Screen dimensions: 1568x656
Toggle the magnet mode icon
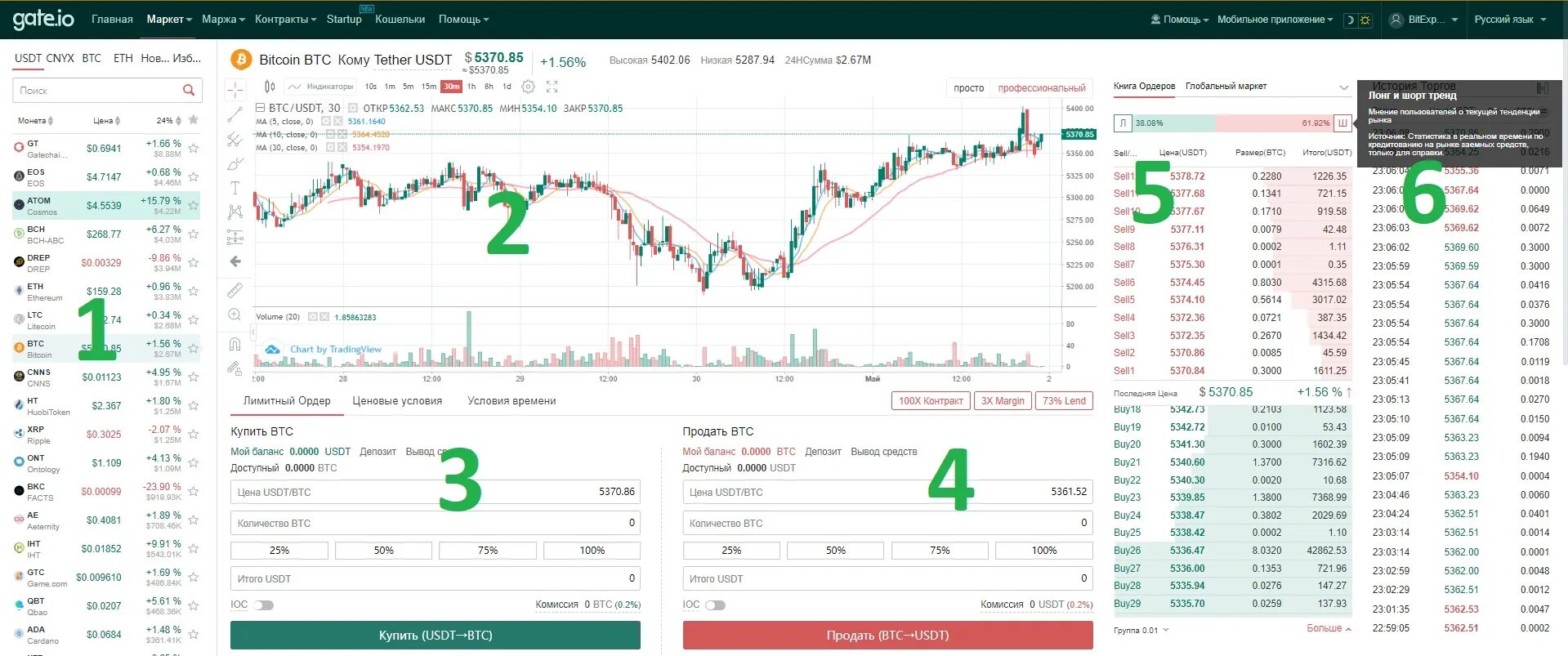coord(235,343)
